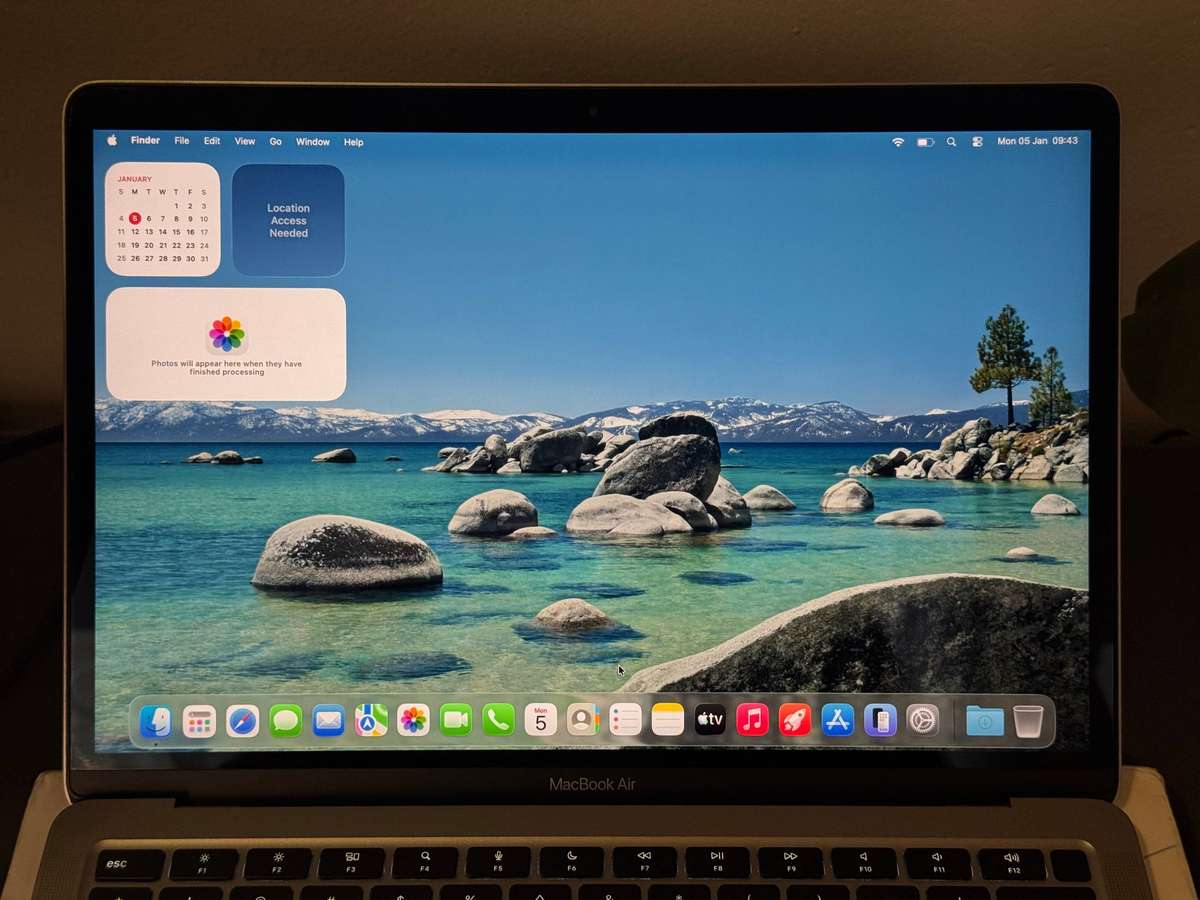The height and width of the screenshot is (900, 1200).
Task: Open Messages in the Dock
Action: click(285, 721)
